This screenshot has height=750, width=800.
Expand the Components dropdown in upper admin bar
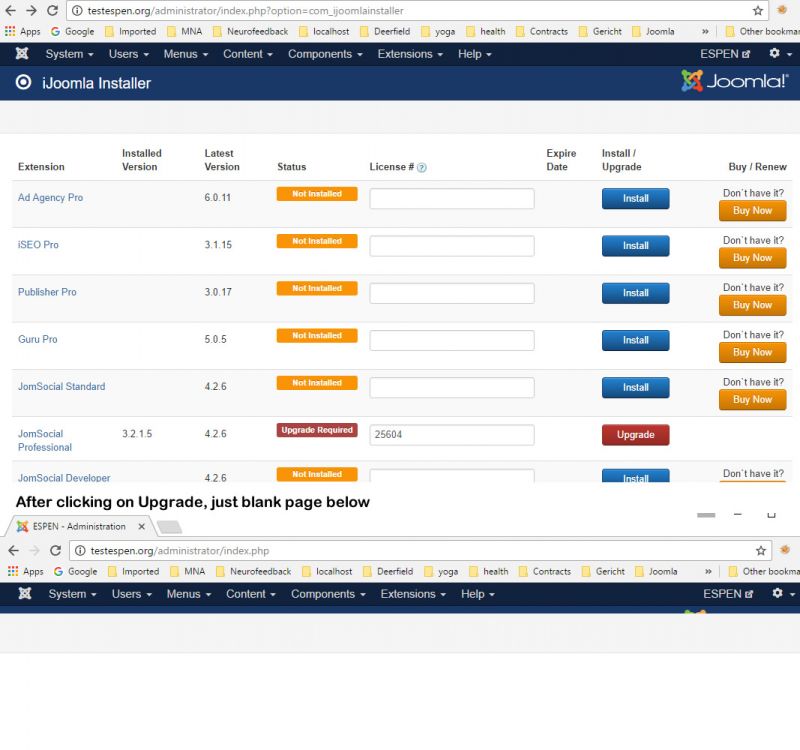coord(325,54)
